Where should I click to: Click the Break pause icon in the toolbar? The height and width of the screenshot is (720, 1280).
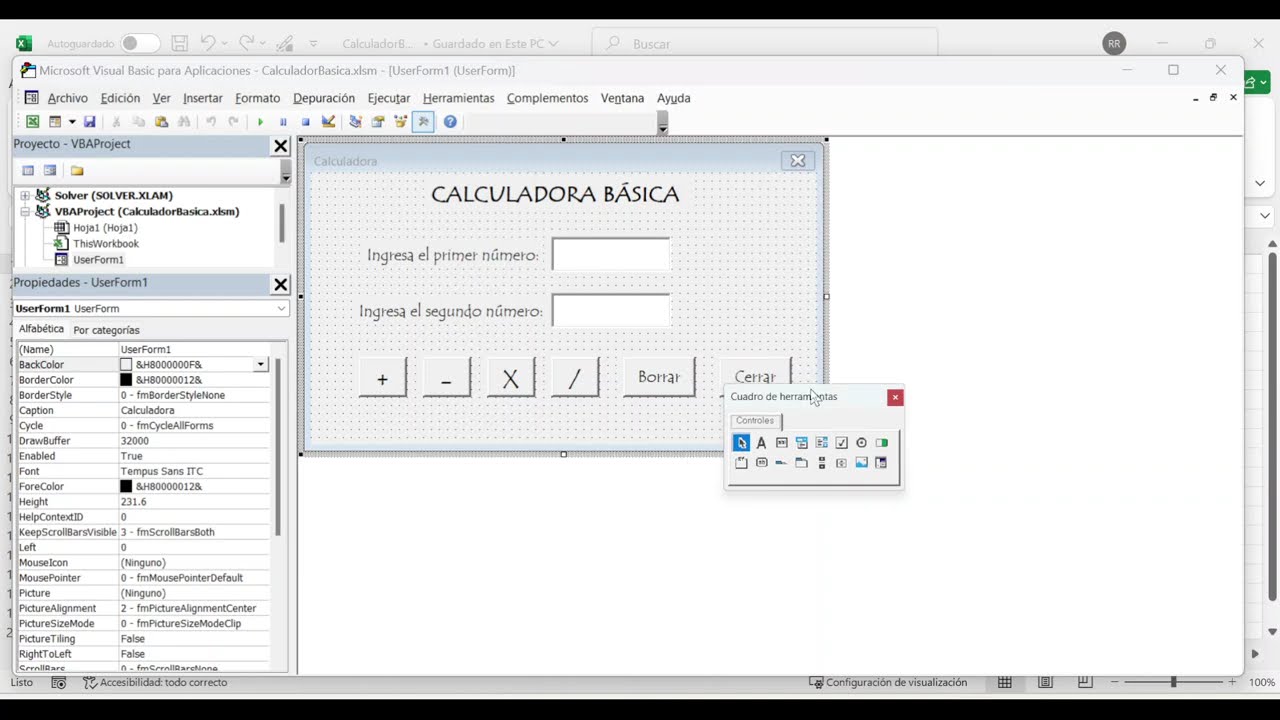coord(283,122)
